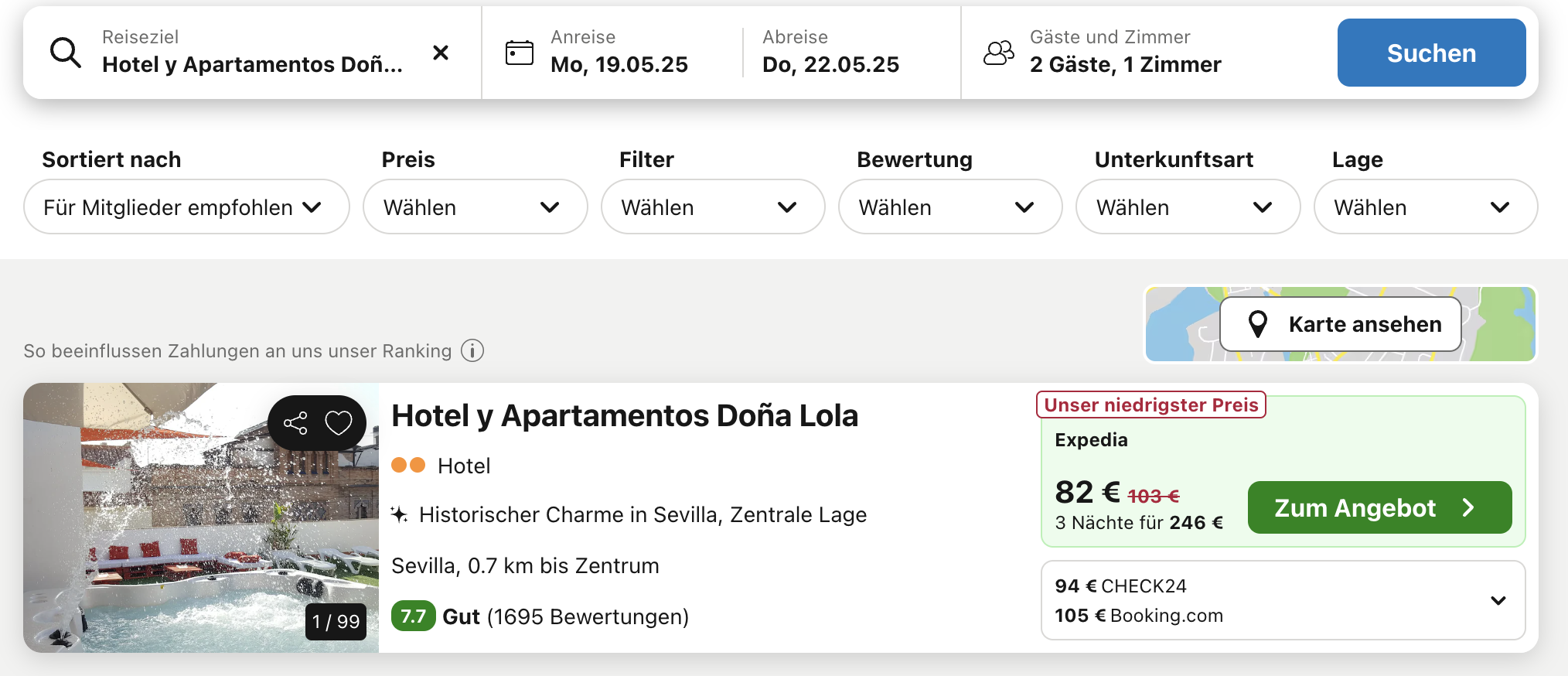The width and height of the screenshot is (1568, 676).
Task: Expand the Bewertung dropdown
Action: 949,207
